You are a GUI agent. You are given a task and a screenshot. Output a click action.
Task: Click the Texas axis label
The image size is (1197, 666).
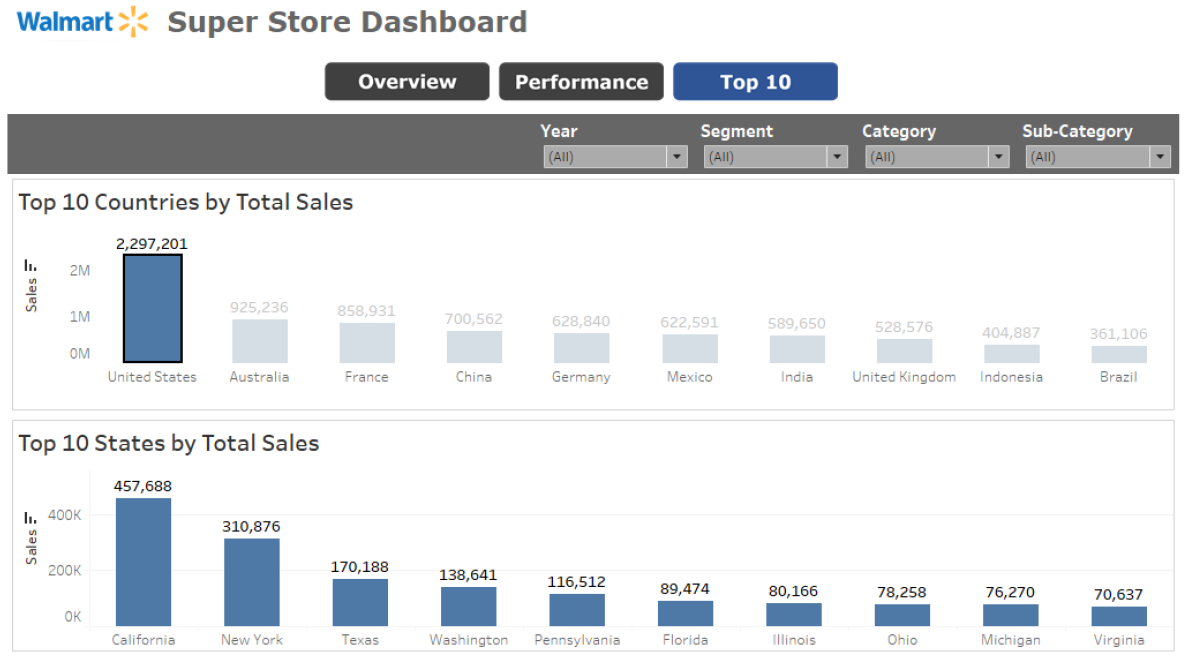(x=360, y=639)
